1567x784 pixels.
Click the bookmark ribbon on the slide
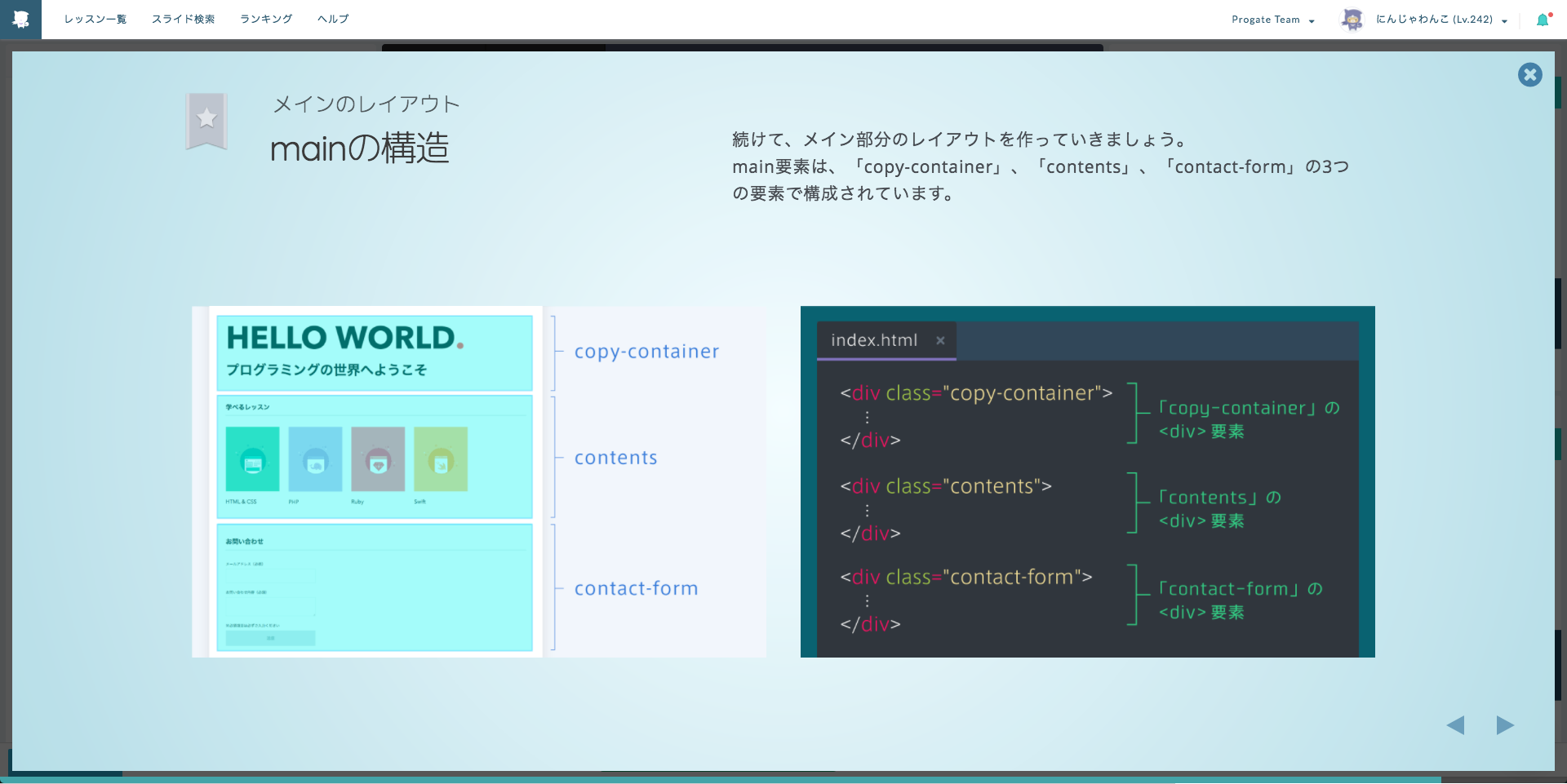[x=206, y=121]
